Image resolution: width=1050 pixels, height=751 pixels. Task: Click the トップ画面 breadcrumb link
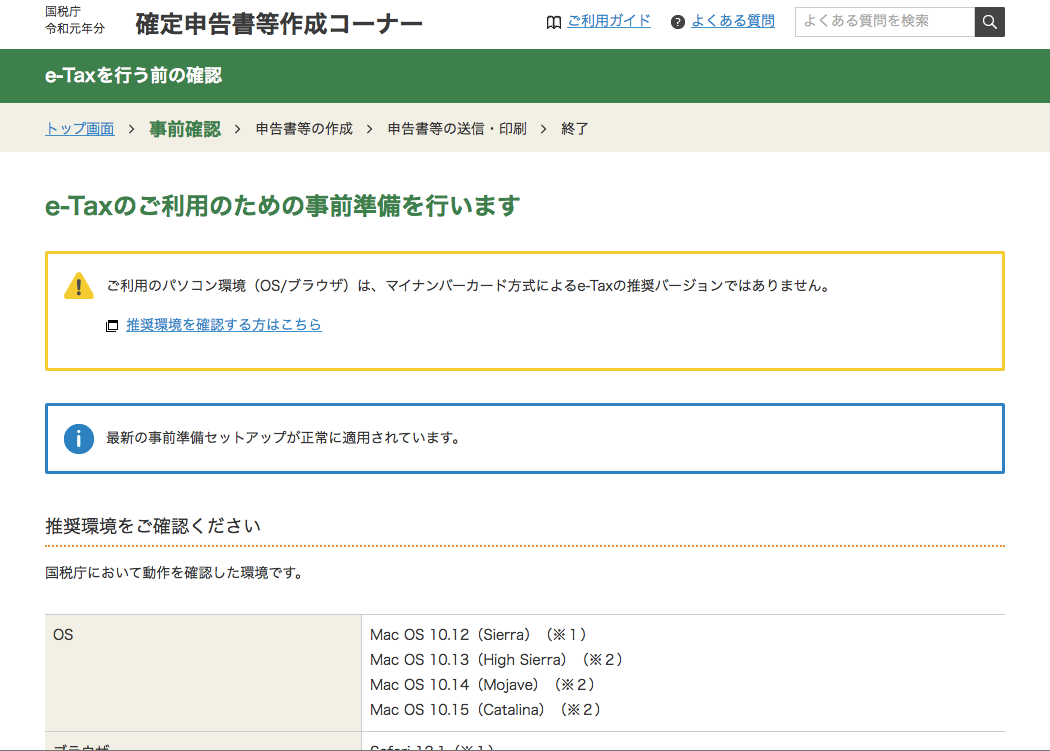tap(78, 128)
